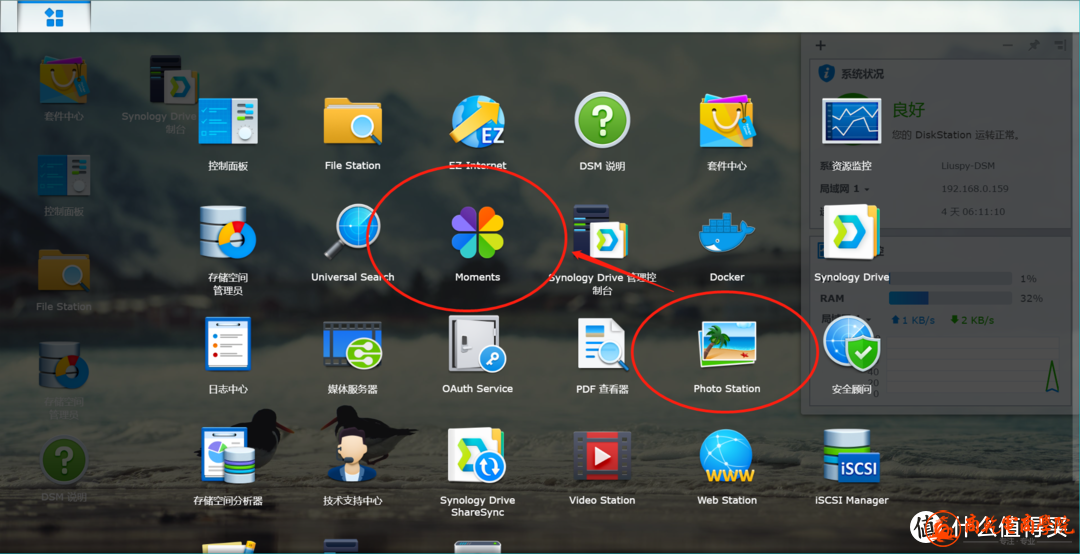Open DSM 说明 in the main menu grid
This screenshot has height=554, width=1080.
pos(602,121)
